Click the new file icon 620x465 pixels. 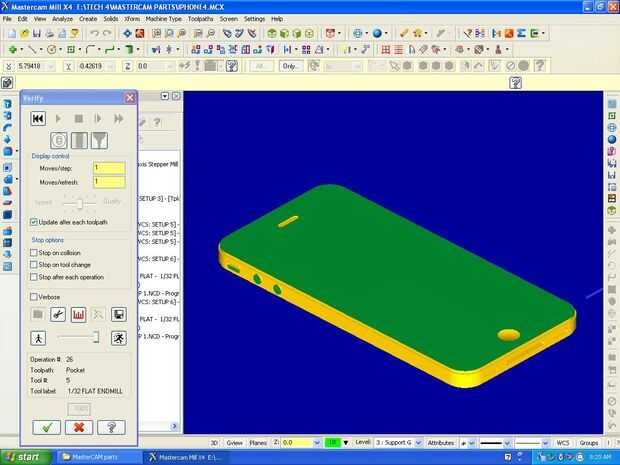point(12,34)
